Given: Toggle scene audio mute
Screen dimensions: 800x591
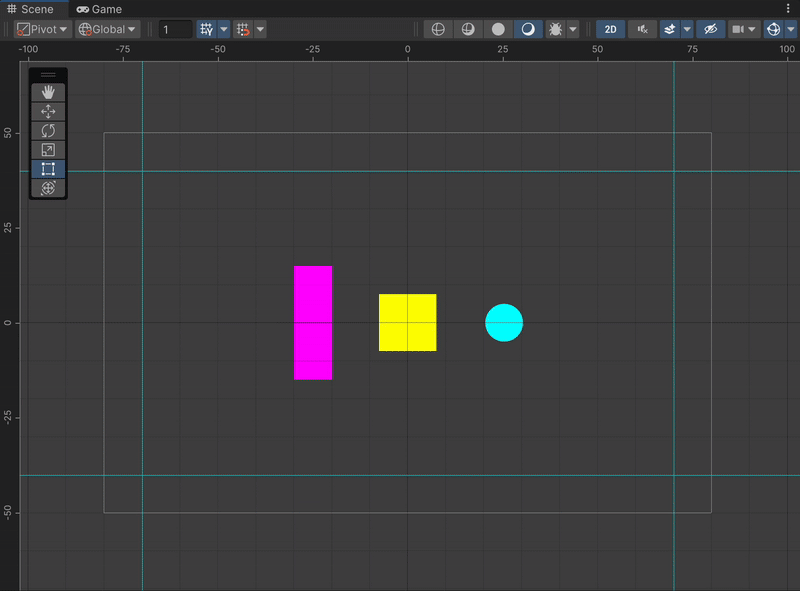Looking at the screenshot, I should [642, 30].
